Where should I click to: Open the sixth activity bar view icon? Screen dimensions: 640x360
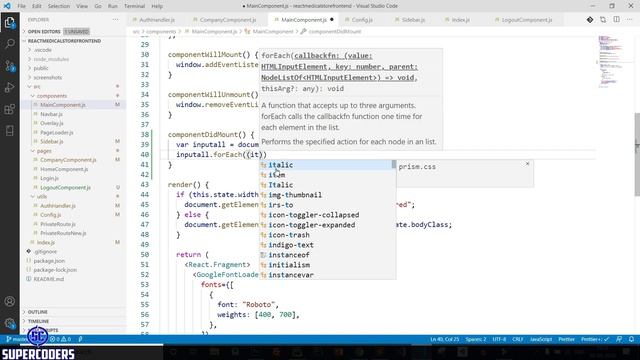point(9,131)
